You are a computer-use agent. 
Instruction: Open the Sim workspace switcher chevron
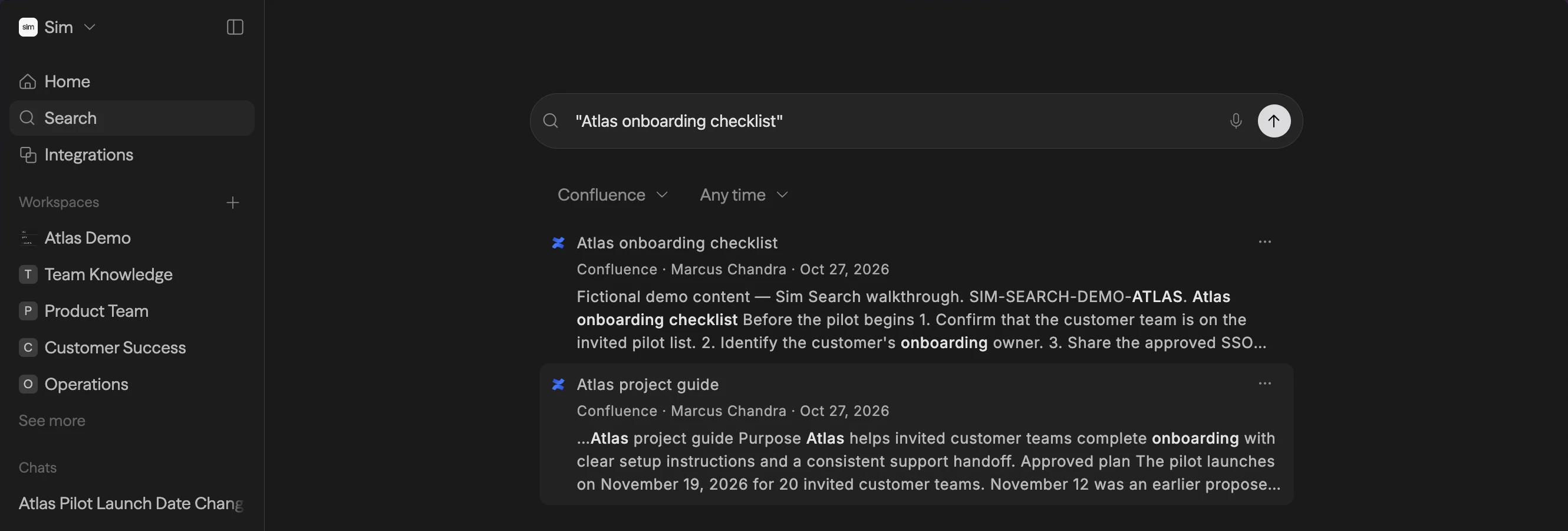[90, 27]
